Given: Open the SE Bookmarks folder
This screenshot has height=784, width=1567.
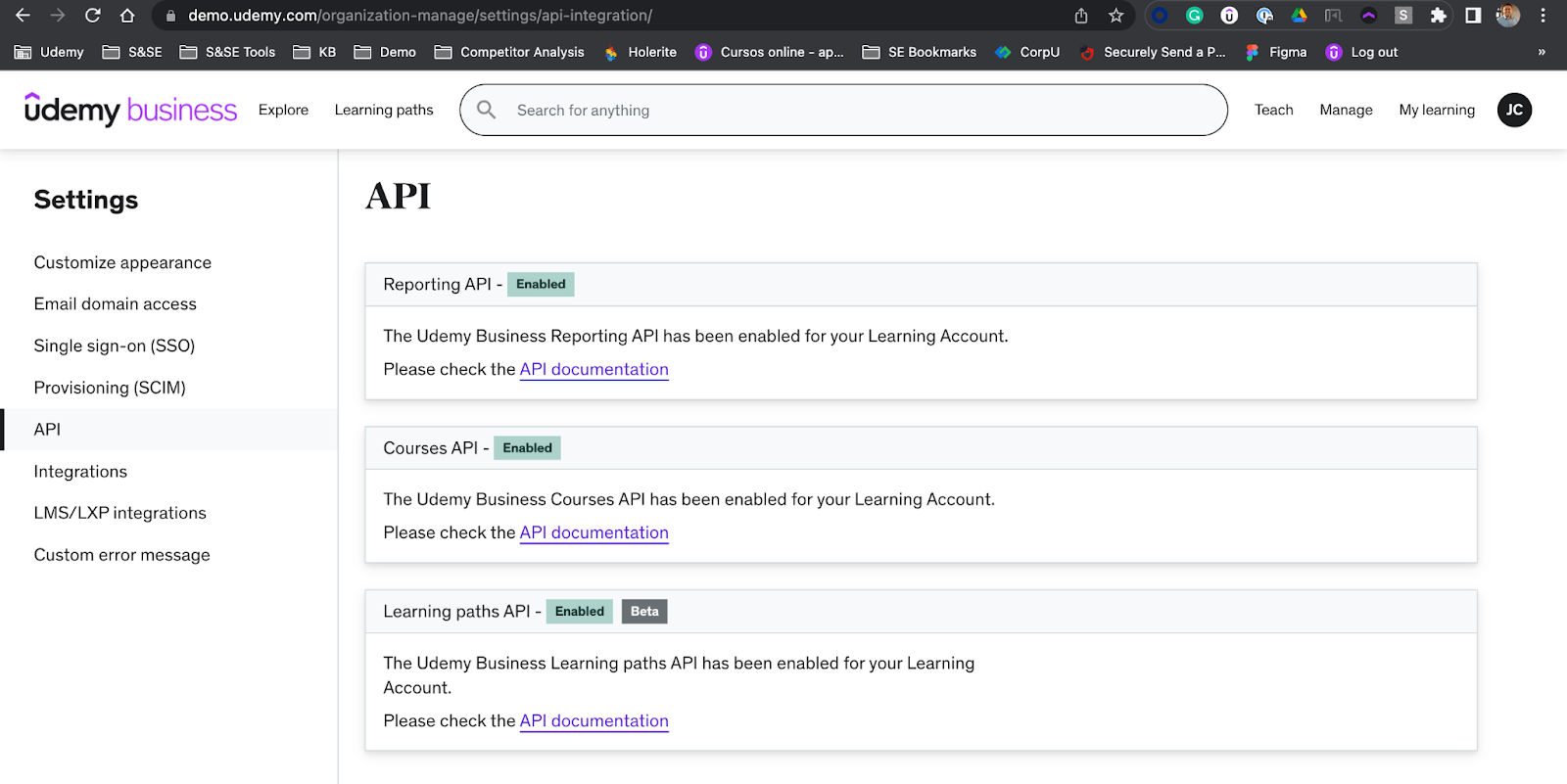Looking at the screenshot, I should 920,52.
